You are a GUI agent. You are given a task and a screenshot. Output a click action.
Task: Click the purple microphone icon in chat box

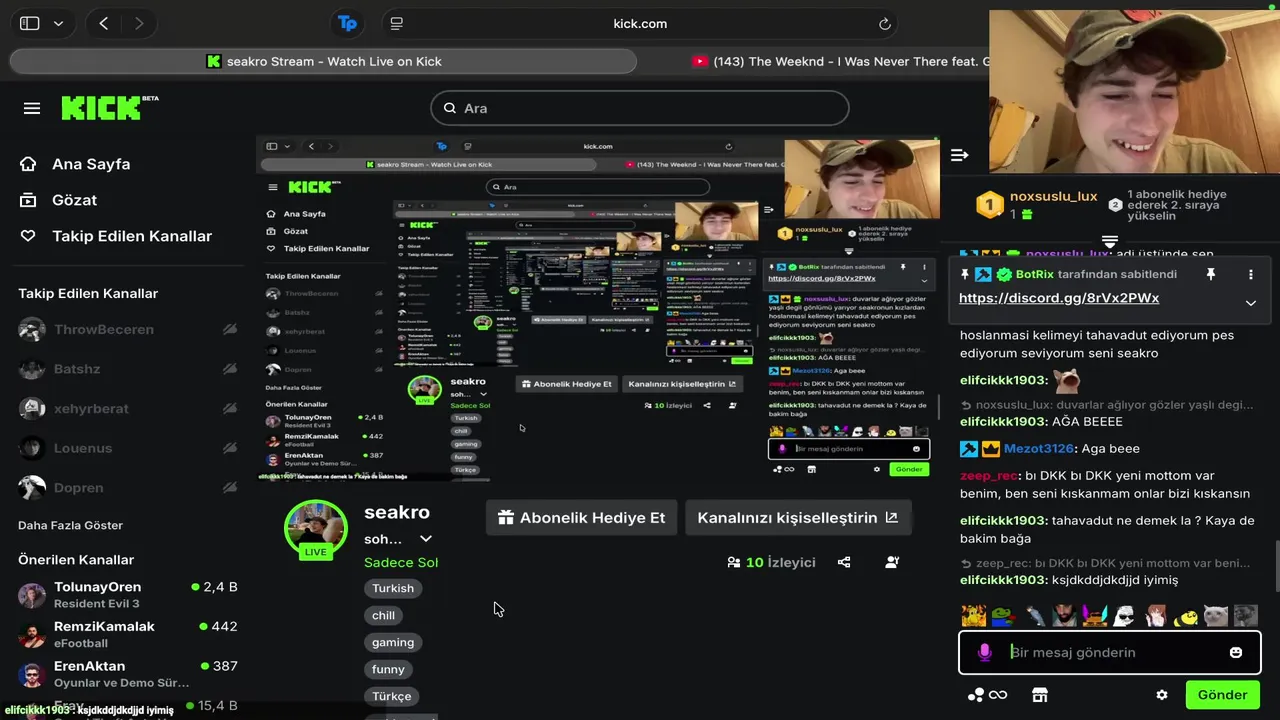(984, 652)
